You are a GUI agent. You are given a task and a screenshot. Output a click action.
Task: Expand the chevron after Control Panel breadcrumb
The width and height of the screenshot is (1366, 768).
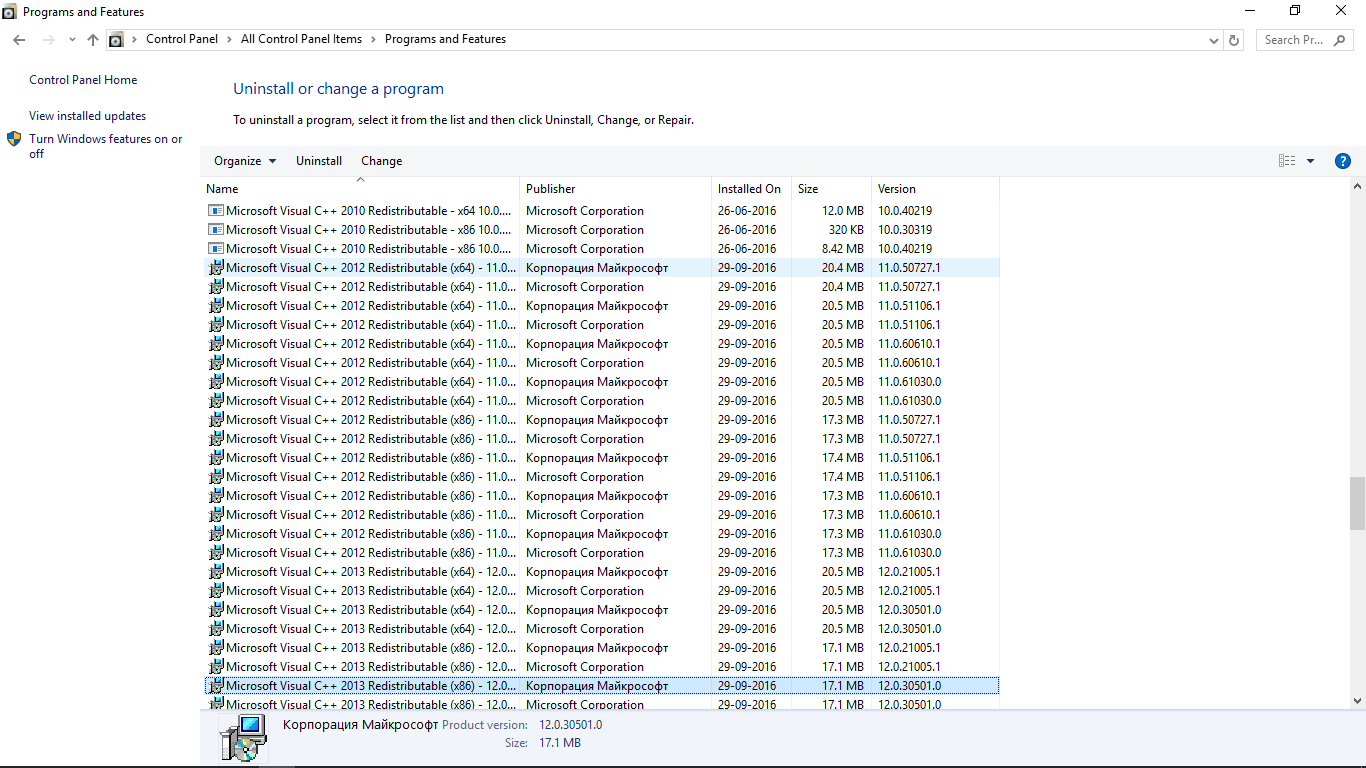(230, 40)
